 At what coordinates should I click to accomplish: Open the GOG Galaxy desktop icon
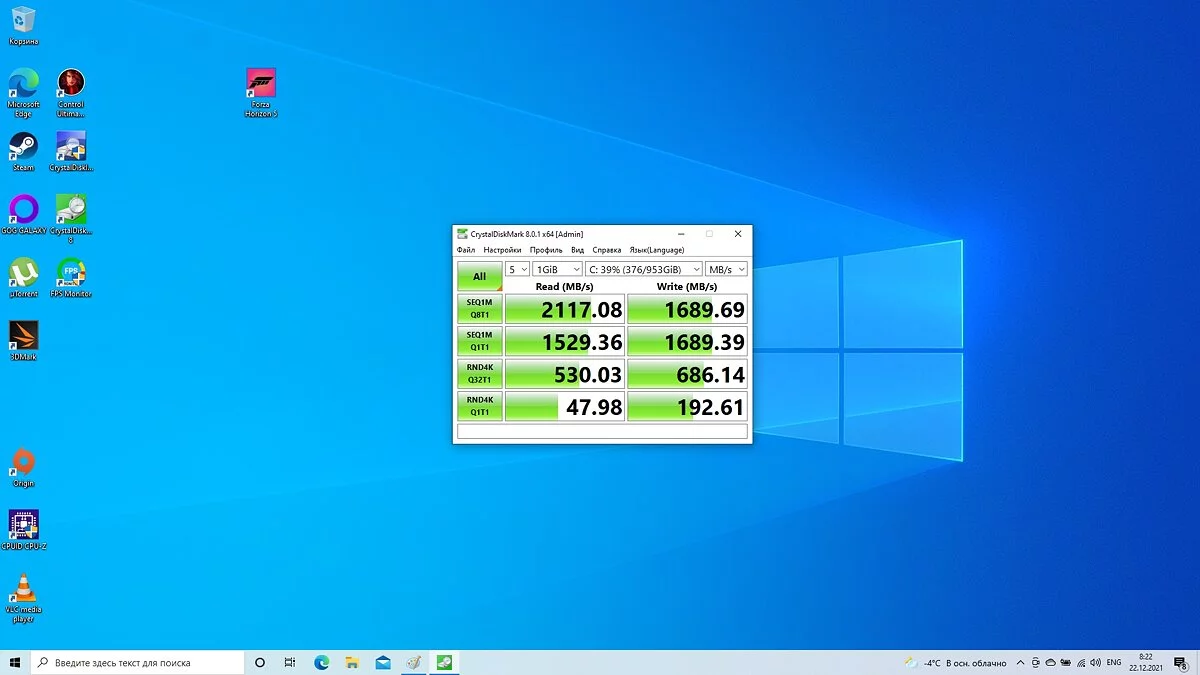point(23,210)
